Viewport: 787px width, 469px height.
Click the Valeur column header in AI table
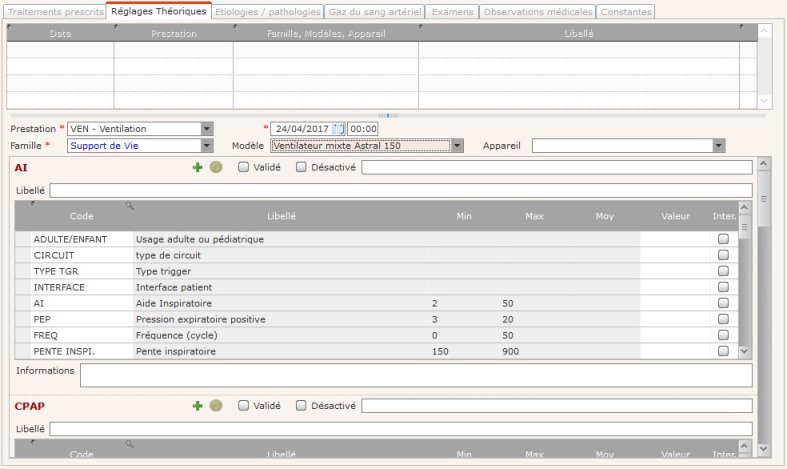click(675, 216)
